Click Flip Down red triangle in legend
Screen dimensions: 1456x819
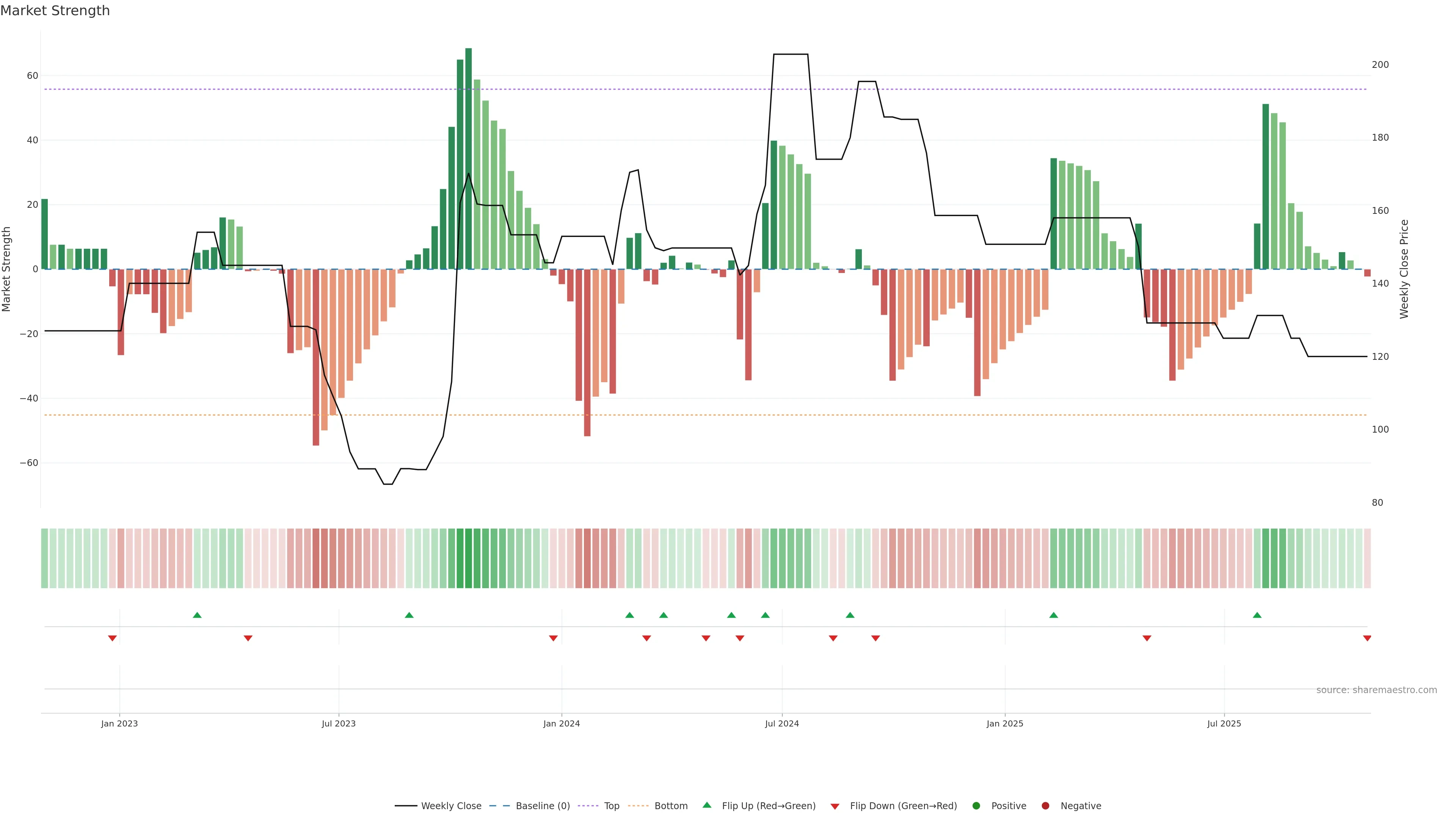pos(835,806)
